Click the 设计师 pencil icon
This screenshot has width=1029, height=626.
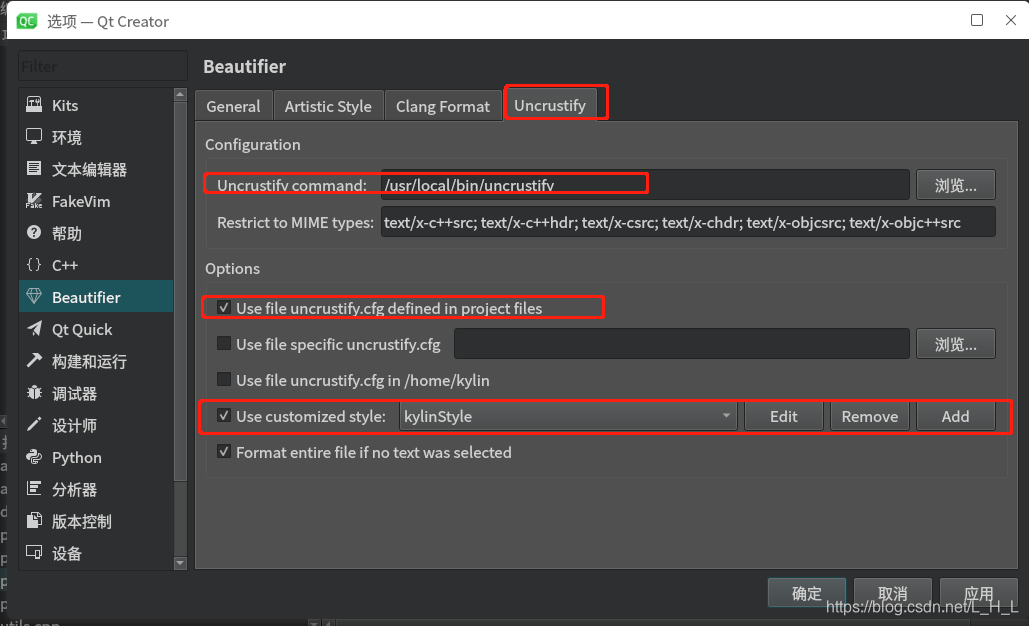pos(33,425)
